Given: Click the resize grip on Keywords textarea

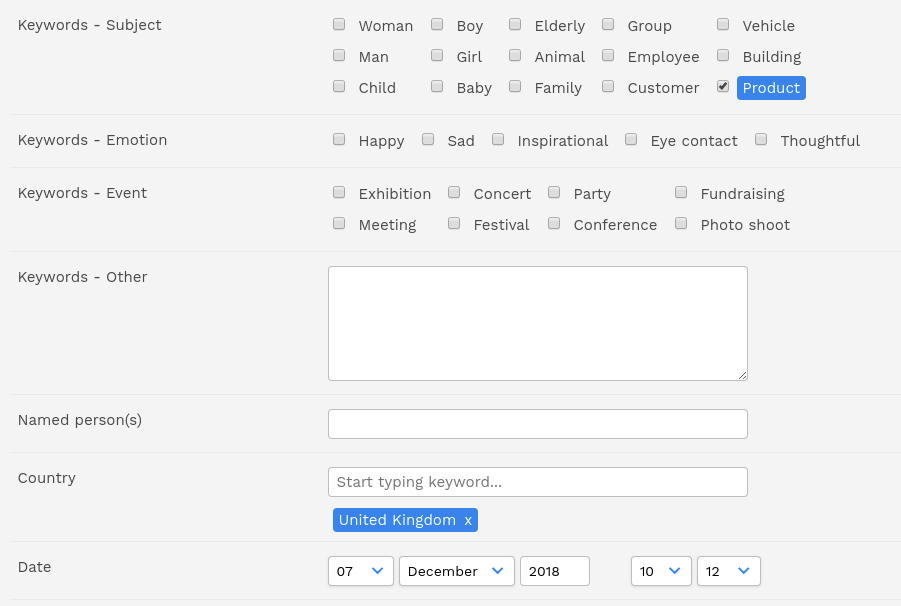Looking at the screenshot, I should pos(742,375).
